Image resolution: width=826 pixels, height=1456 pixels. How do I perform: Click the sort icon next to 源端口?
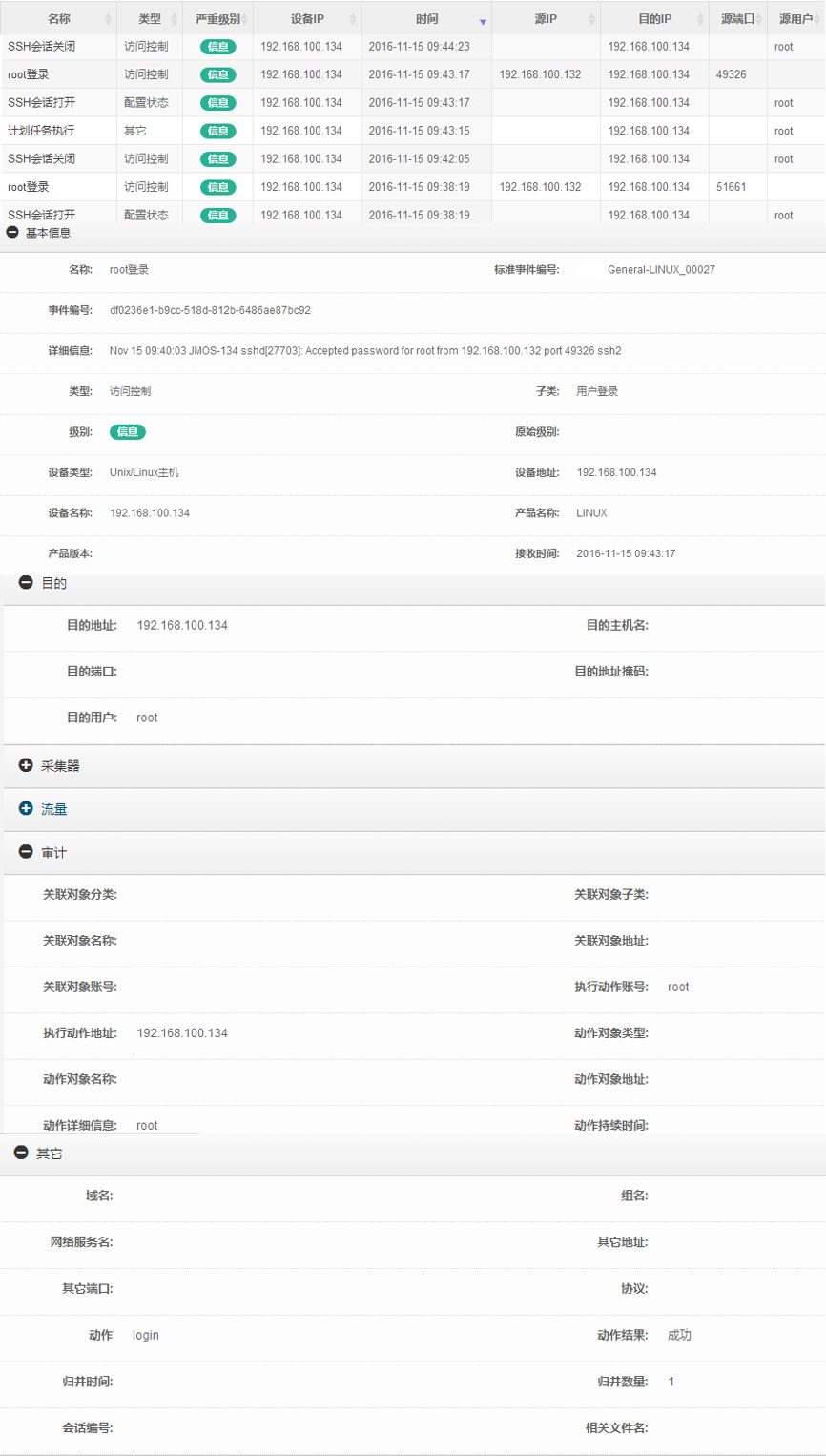(x=758, y=20)
